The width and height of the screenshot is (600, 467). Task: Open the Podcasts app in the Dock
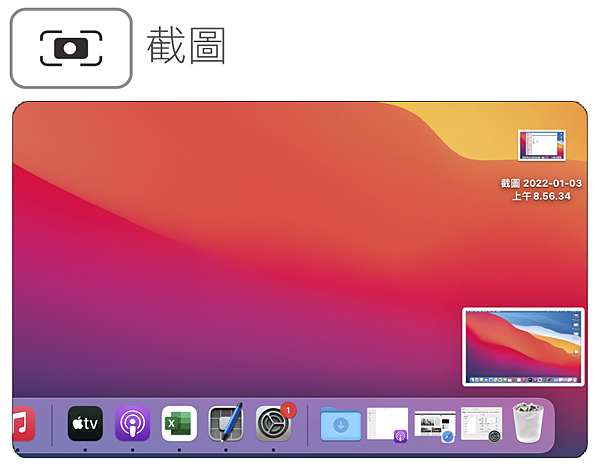pos(132,424)
